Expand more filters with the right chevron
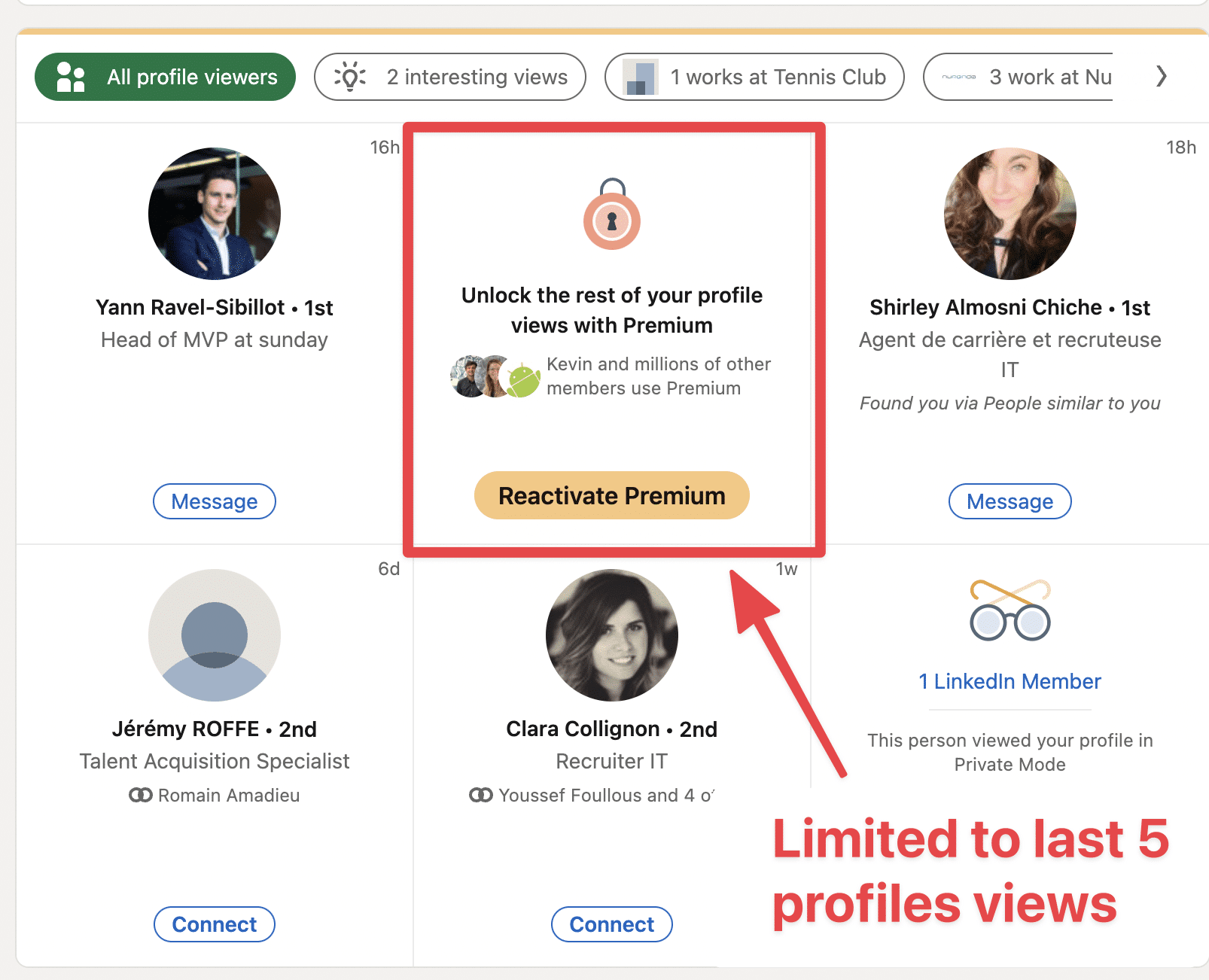This screenshot has width=1209, height=980. tap(1162, 76)
